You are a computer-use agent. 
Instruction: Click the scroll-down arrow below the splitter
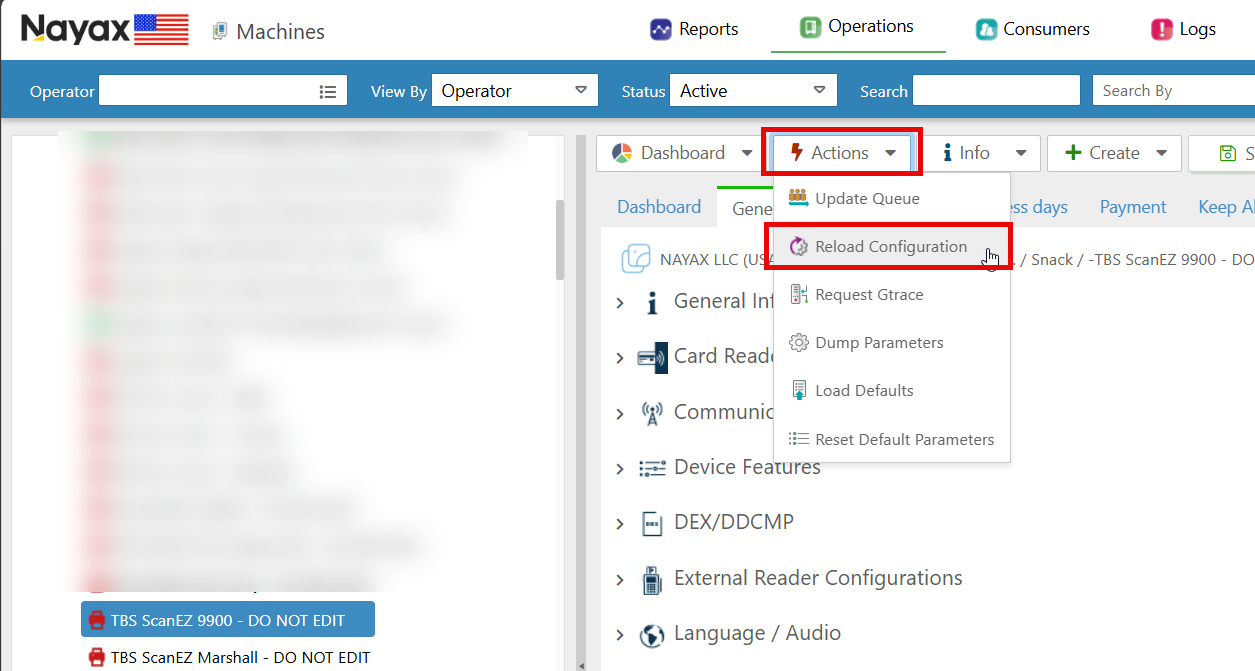(x=583, y=664)
